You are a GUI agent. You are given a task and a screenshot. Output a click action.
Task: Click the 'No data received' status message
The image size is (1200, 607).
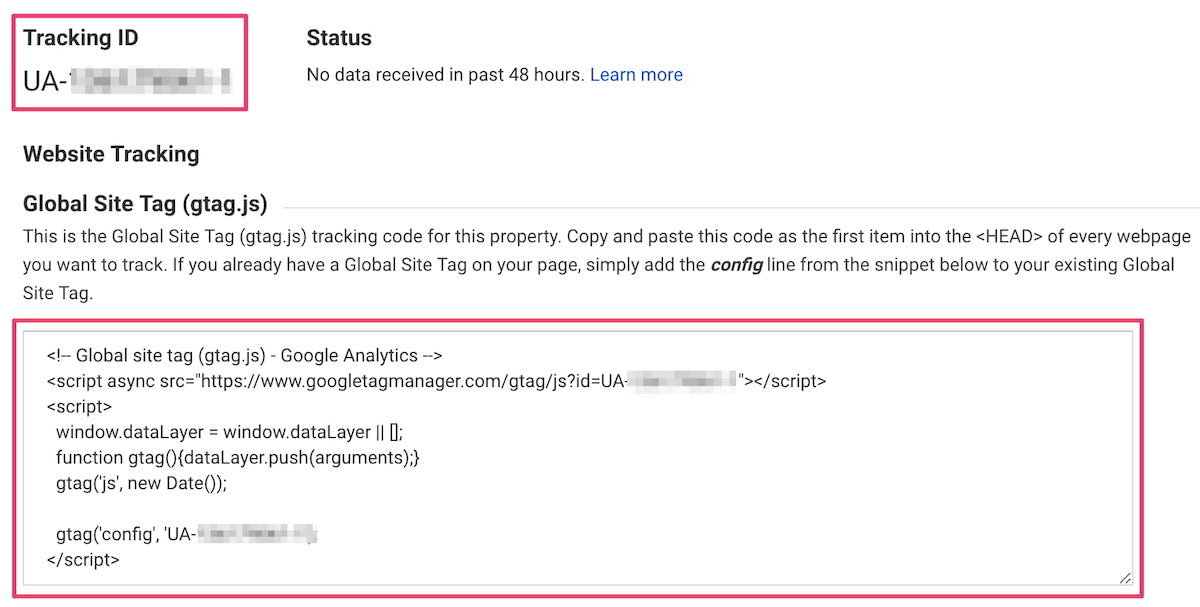point(445,75)
